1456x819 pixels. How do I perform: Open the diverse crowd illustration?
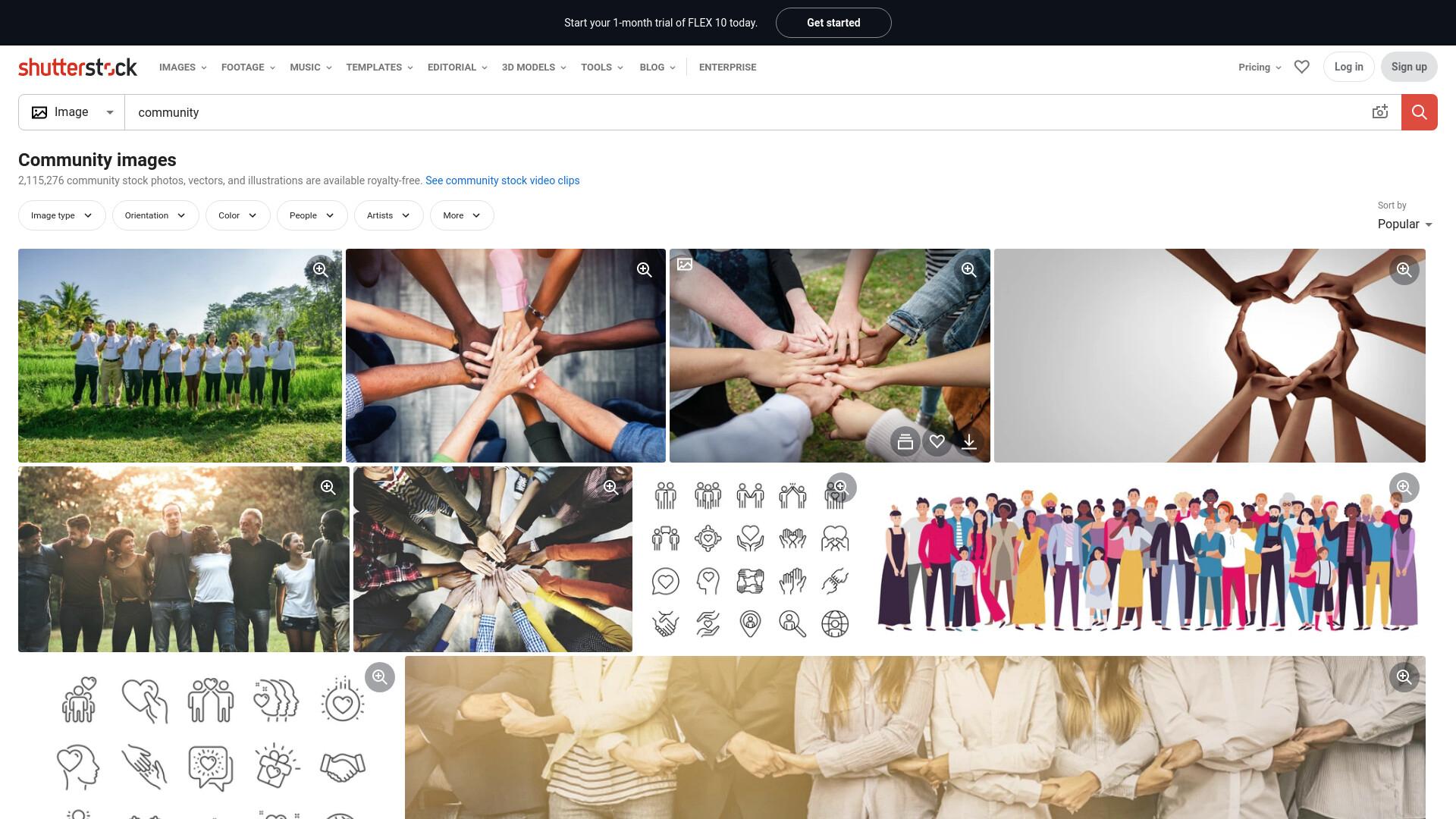pos(1147,560)
